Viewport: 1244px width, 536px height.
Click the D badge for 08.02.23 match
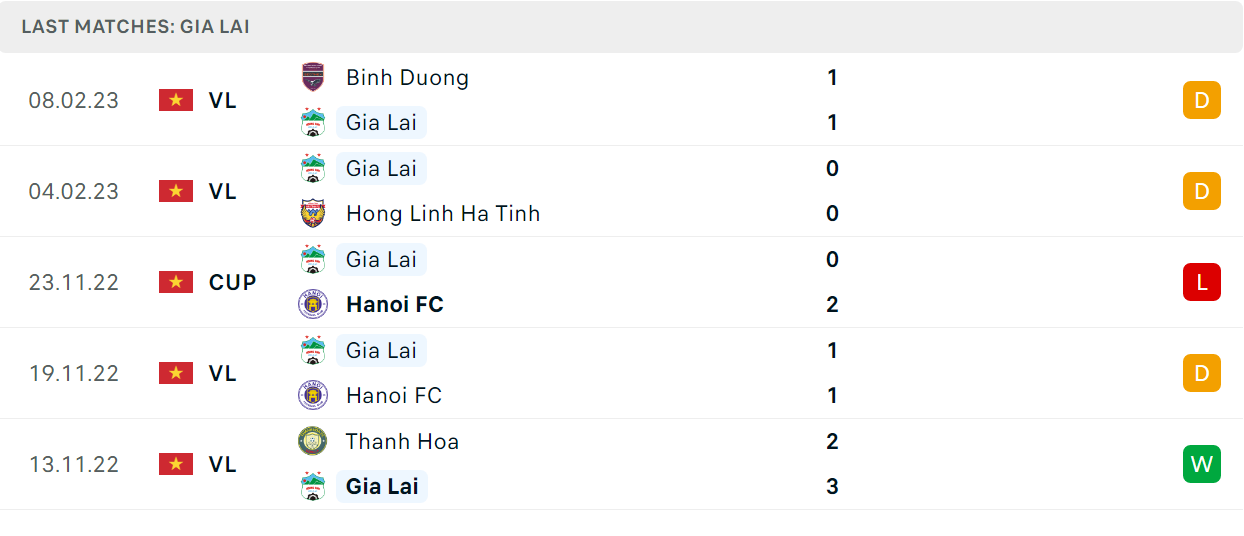click(x=1202, y=100)
